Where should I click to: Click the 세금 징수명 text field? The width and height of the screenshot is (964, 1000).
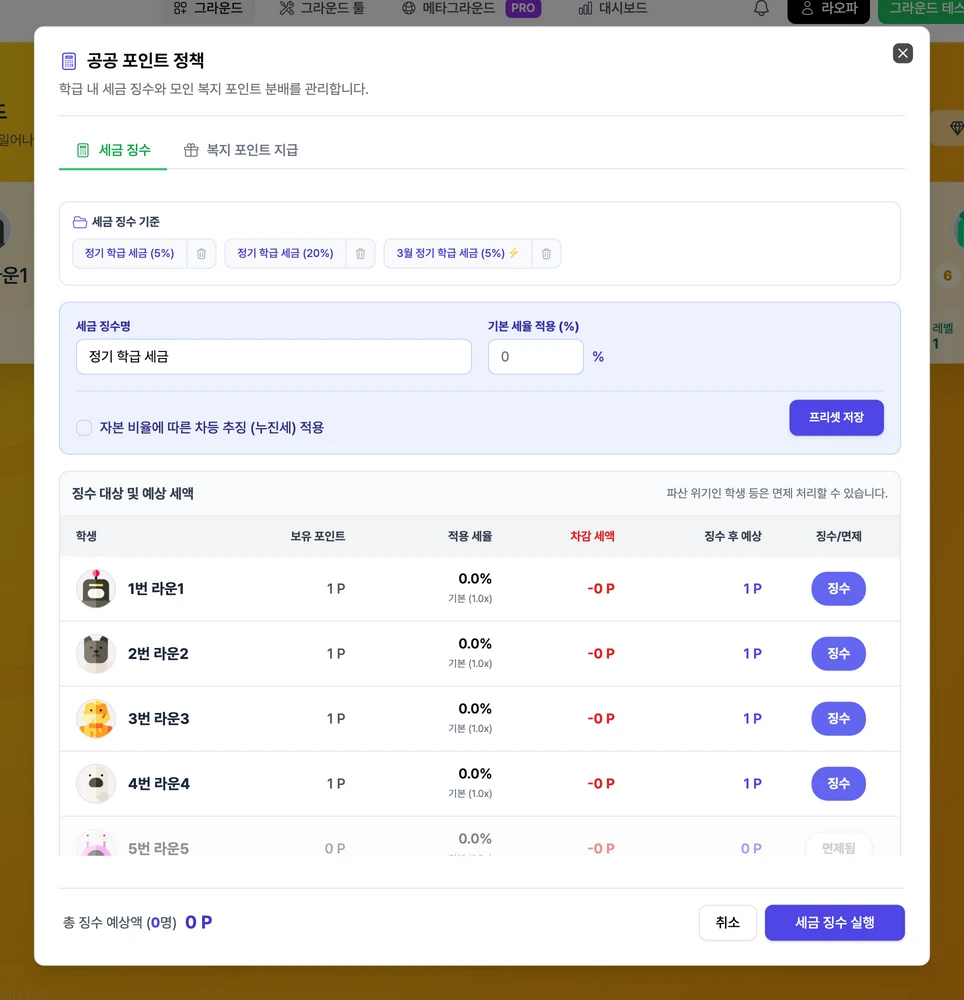tap(273, 357)
